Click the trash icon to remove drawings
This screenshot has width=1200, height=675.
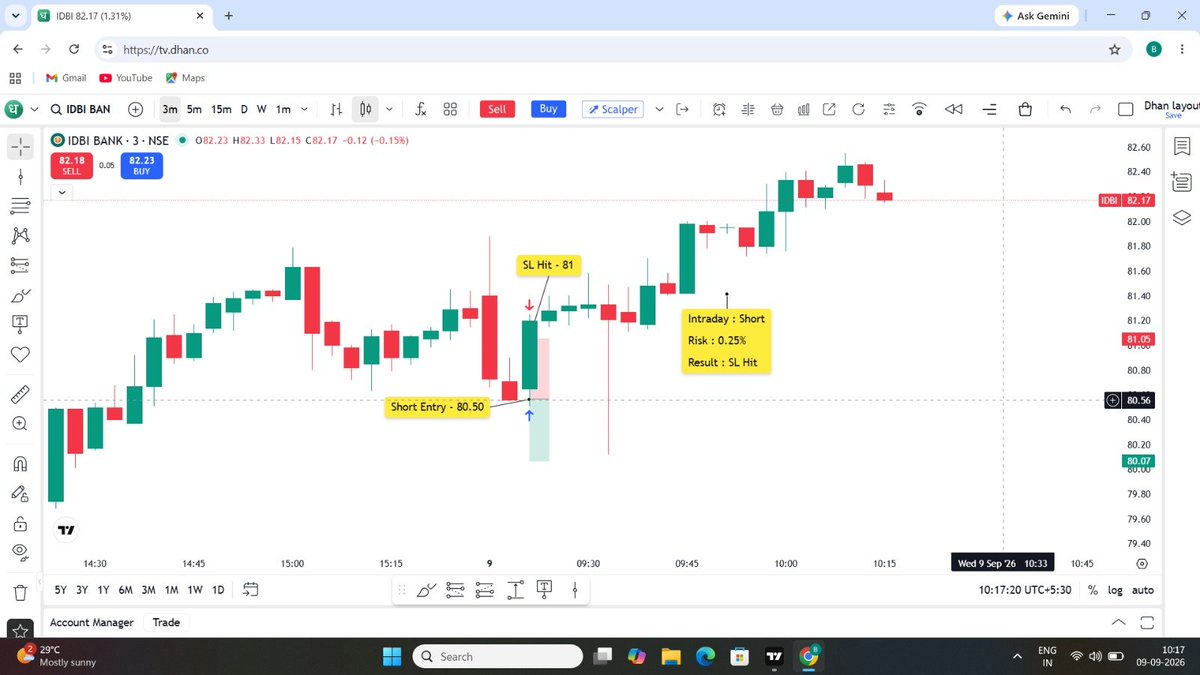(20, 592)
